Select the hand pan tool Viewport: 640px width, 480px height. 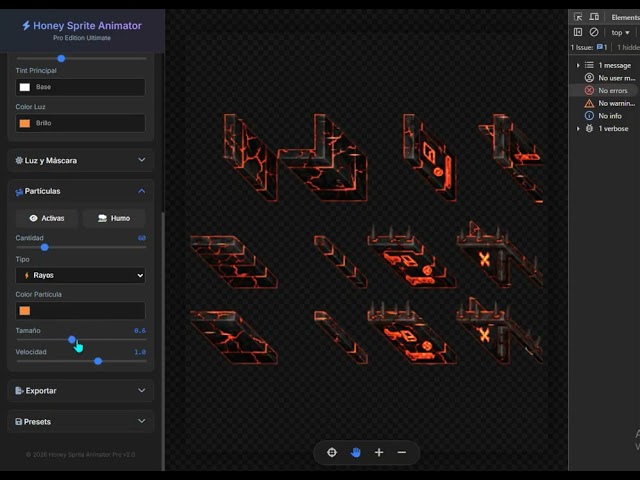pos(356,452)
